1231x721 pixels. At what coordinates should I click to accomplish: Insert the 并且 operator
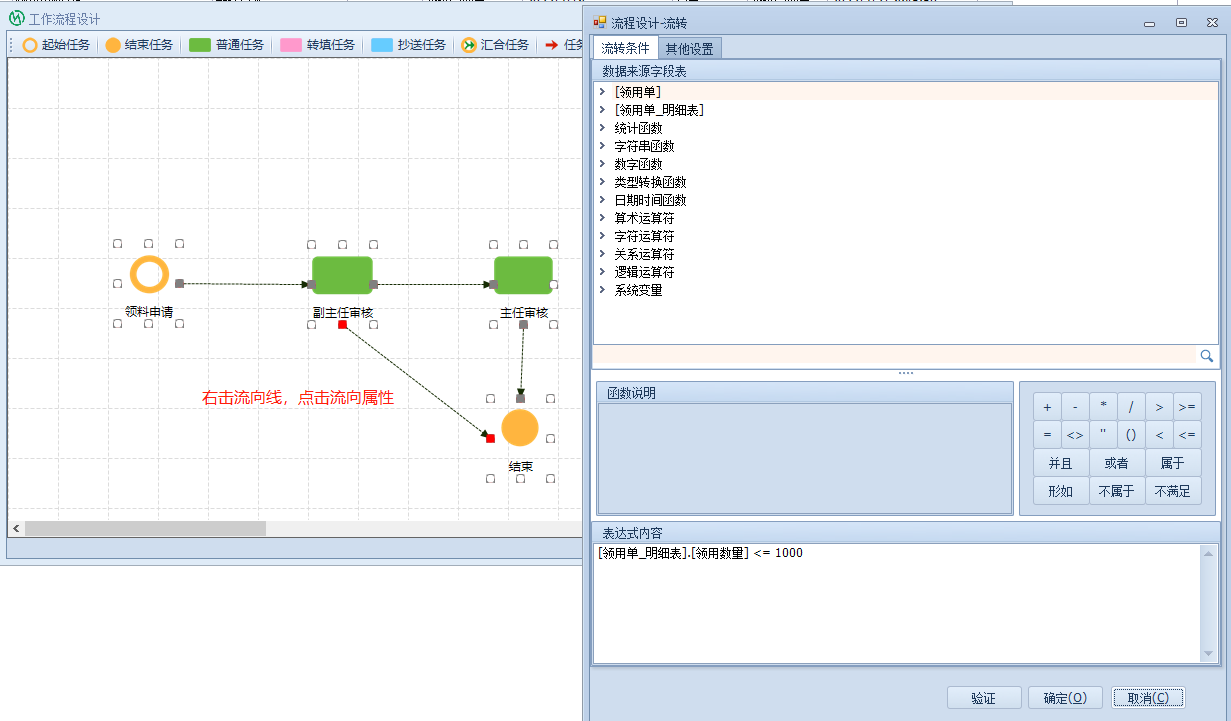tap(1060, 463)
